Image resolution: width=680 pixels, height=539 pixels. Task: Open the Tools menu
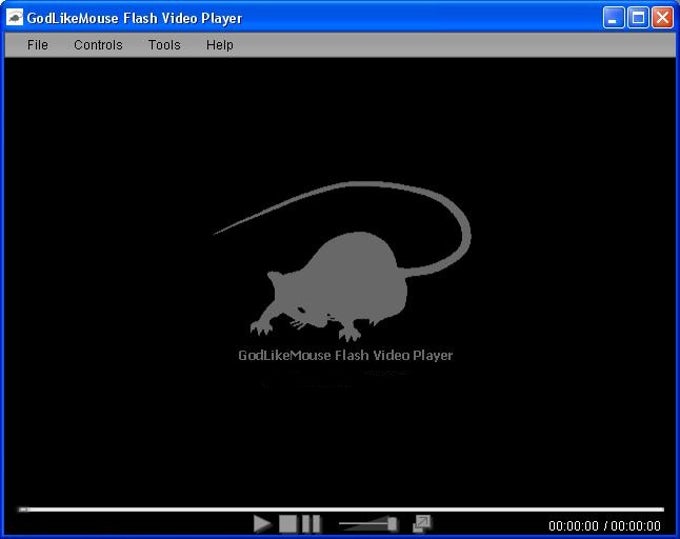(164, 45)
